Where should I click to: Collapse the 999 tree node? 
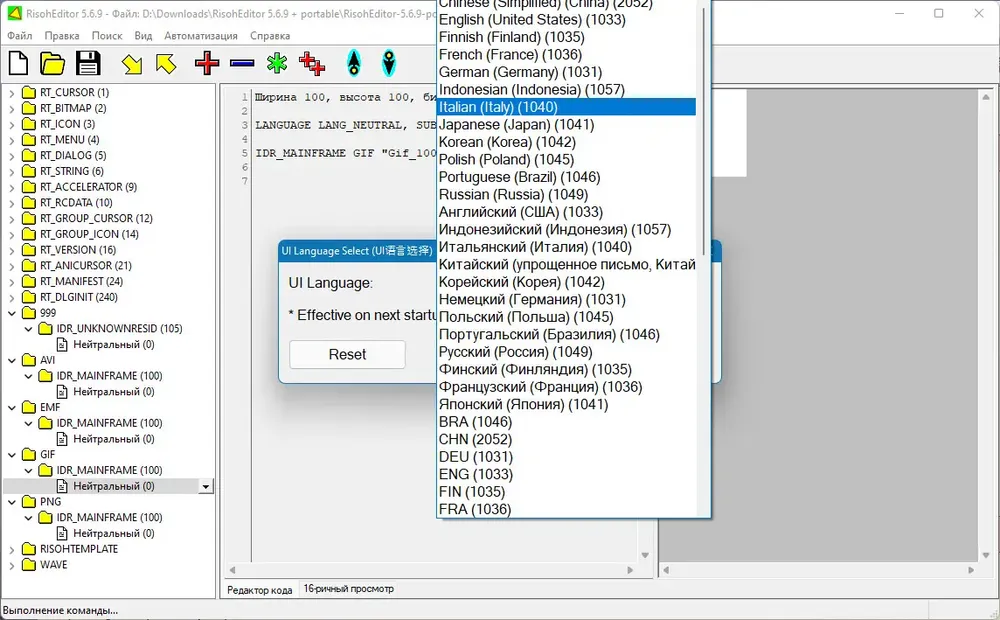(x=11, y=313)
